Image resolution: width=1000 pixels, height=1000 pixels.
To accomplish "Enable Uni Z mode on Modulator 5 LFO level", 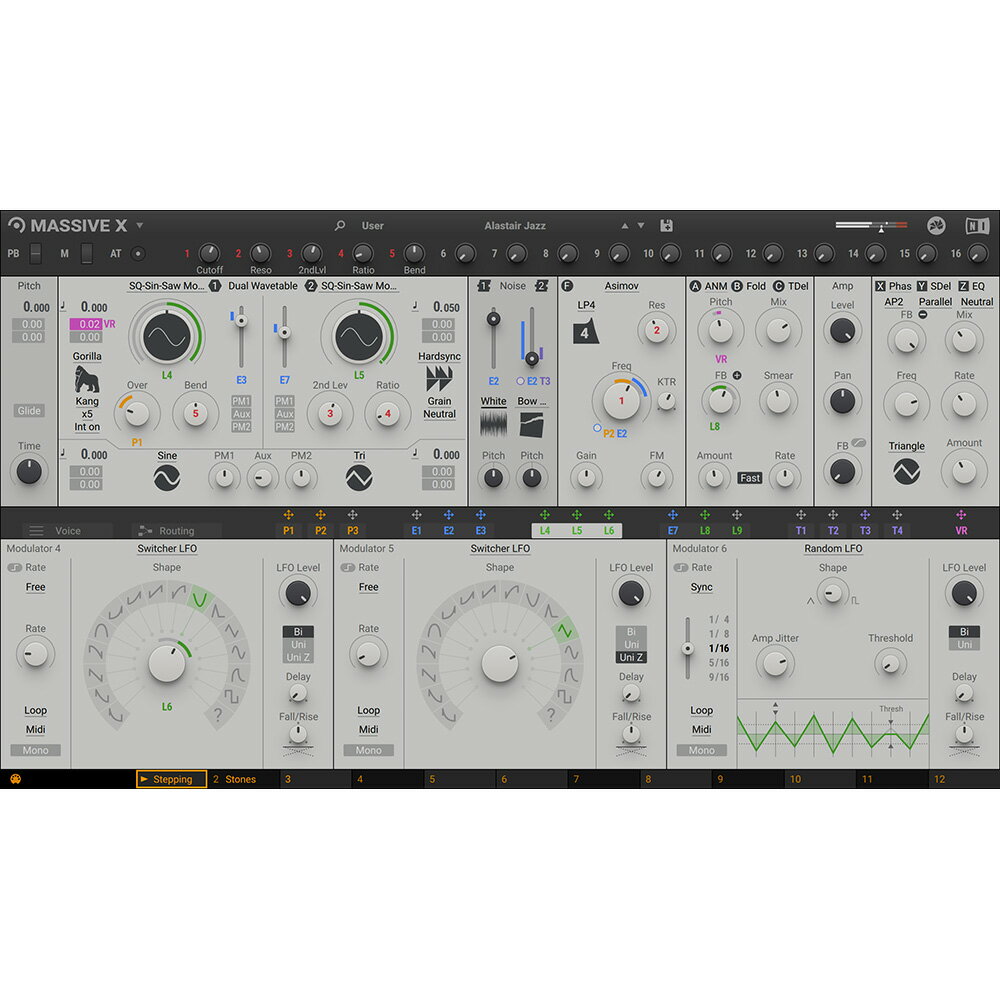I will [x=631, y=657].
